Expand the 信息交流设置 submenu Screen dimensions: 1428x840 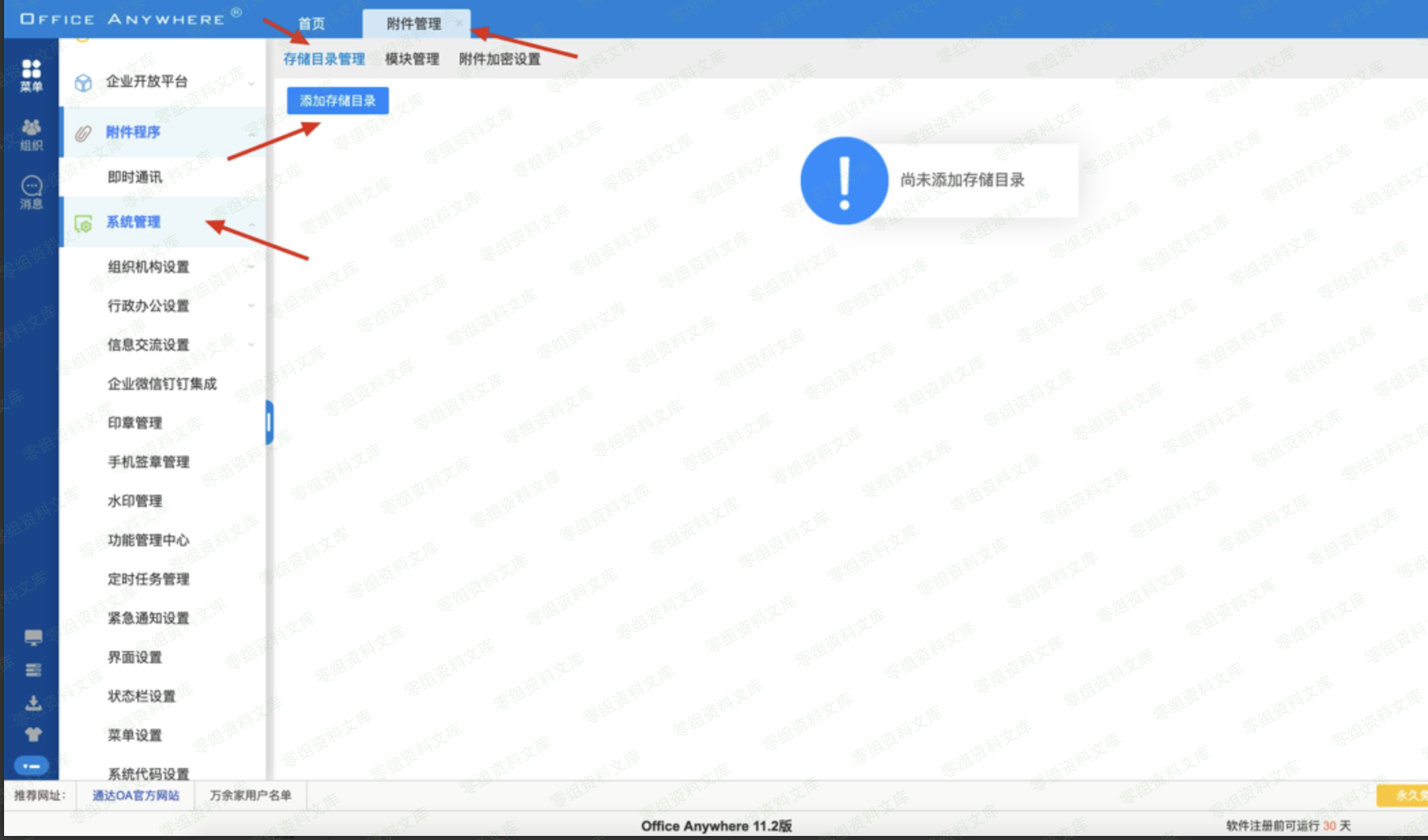point(252,345)
